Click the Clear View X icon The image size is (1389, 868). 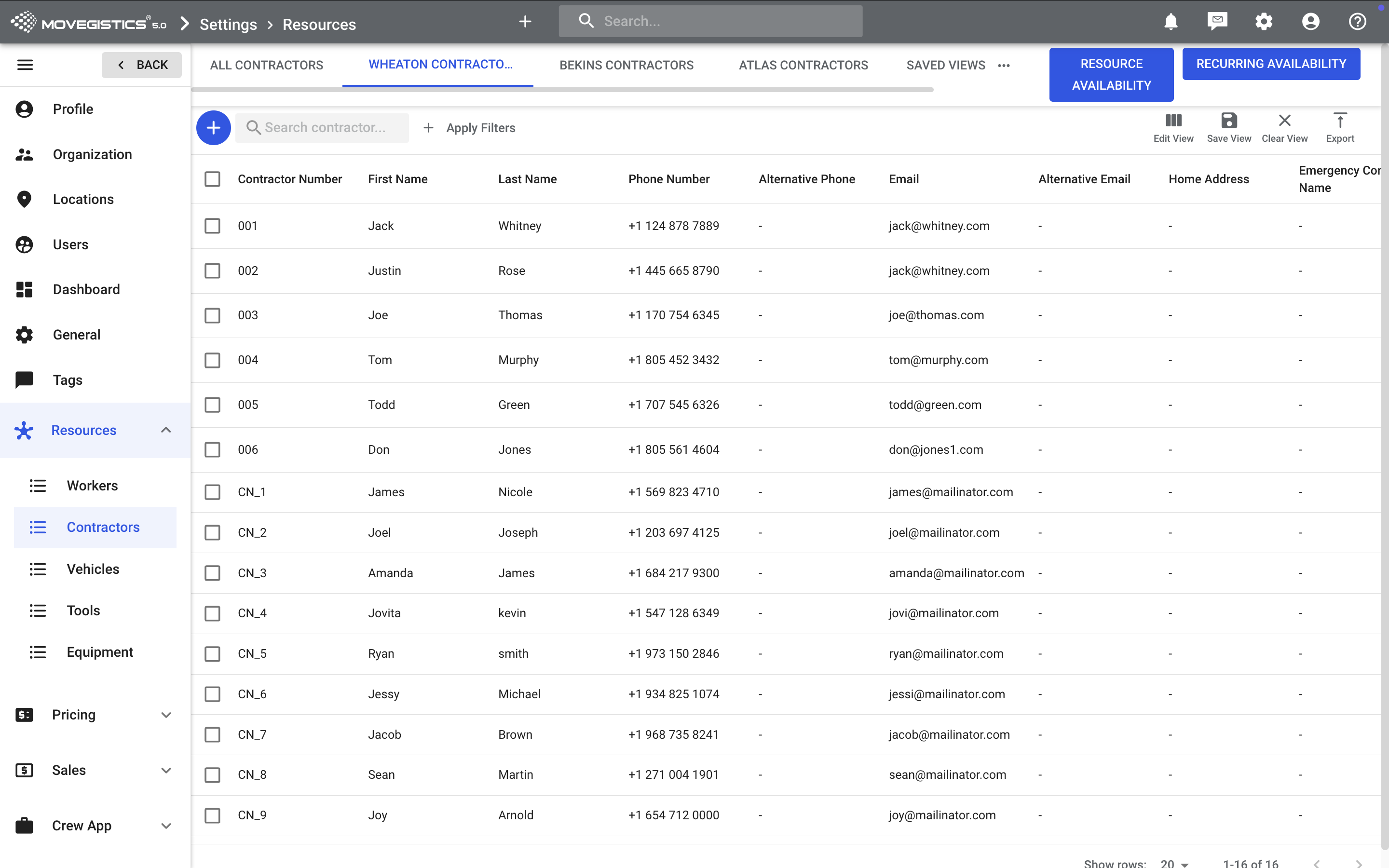1284,121
